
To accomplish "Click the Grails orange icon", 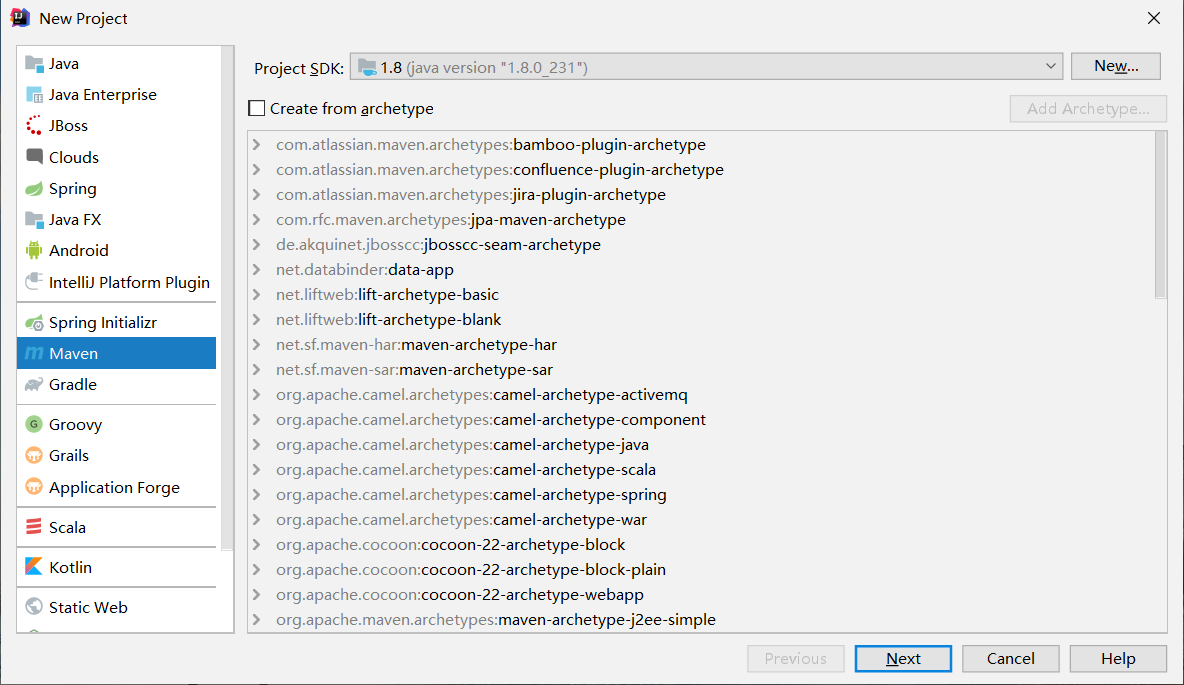I will pyautogui.click(x=34, y=455).
